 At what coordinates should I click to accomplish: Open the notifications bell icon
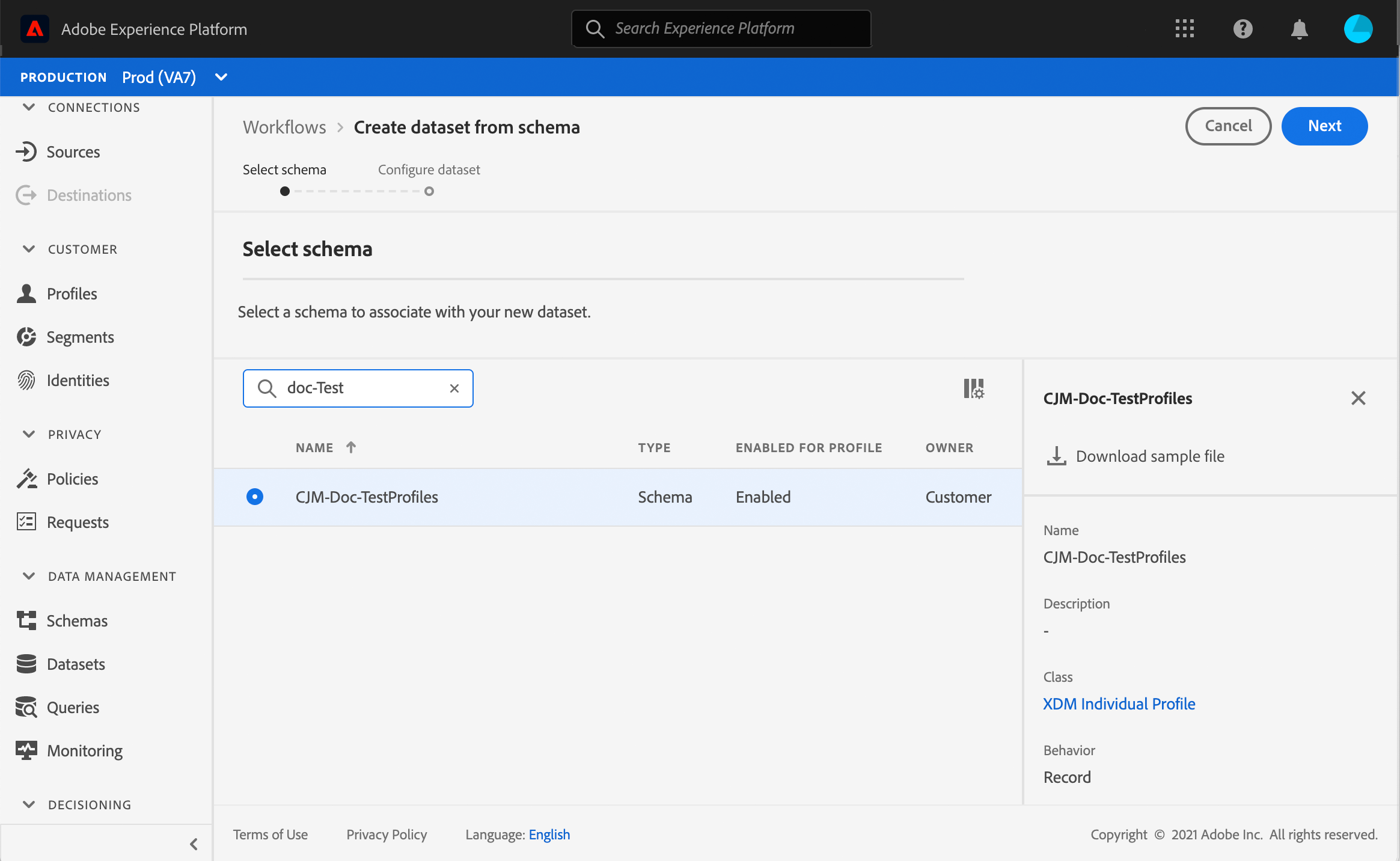(x=1299, y=29)
